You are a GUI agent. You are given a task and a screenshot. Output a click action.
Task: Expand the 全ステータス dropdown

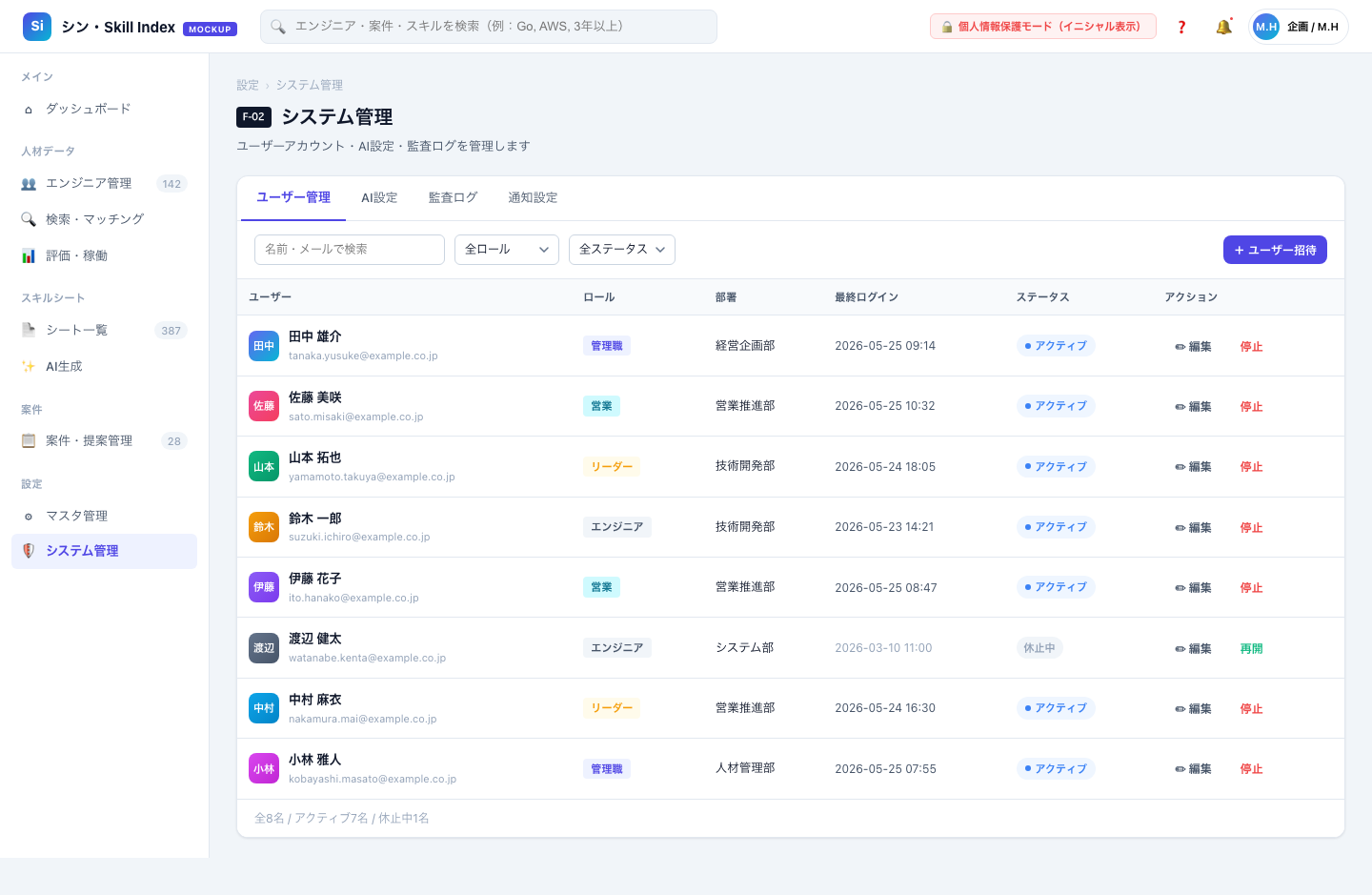pyautogui.click(x=622, y=250)
